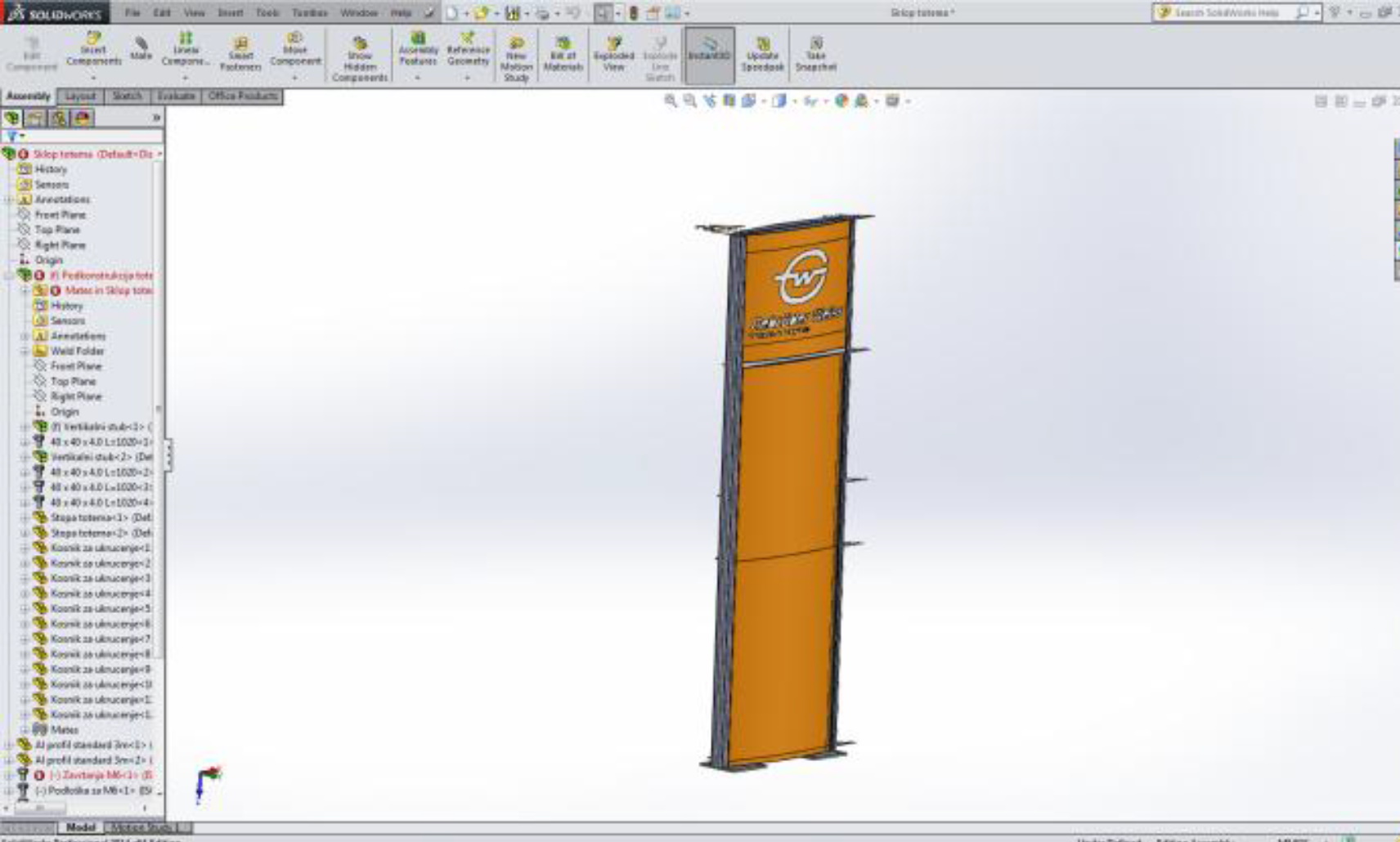Select the Mate tool
Screen dimensions: 1400x842
click(x=141, y=49)
